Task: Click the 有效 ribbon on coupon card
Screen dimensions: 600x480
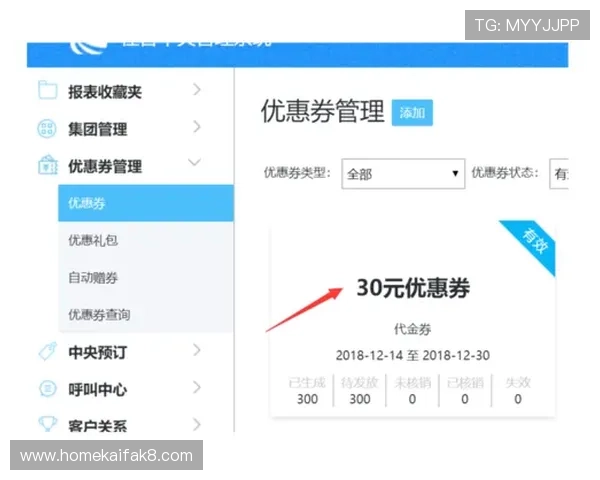Action: [x=535, y=241]
